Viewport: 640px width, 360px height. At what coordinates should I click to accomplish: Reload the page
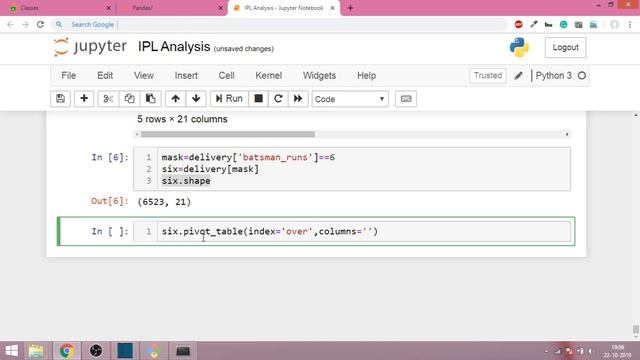tap(40, 24)
